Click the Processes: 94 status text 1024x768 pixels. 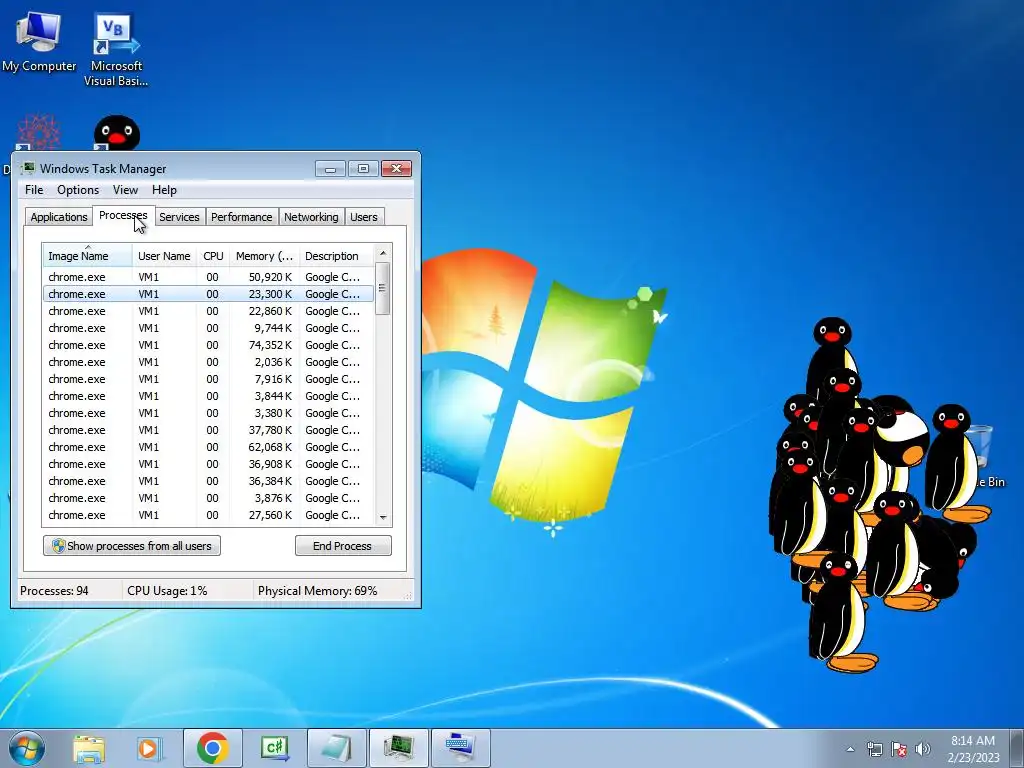click(x=54, y=591)
